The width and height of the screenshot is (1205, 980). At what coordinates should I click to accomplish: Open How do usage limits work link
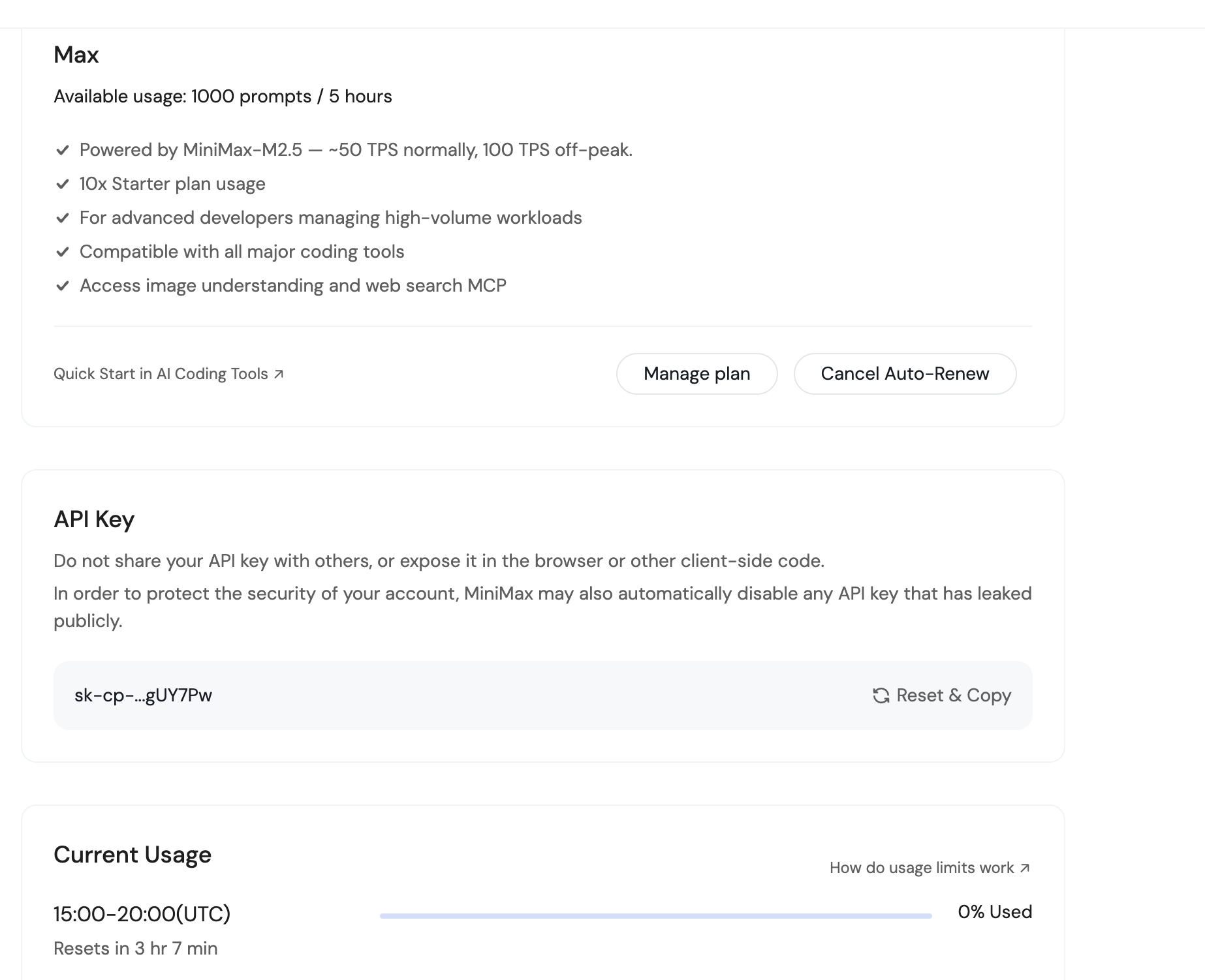(x=921, y=868)
